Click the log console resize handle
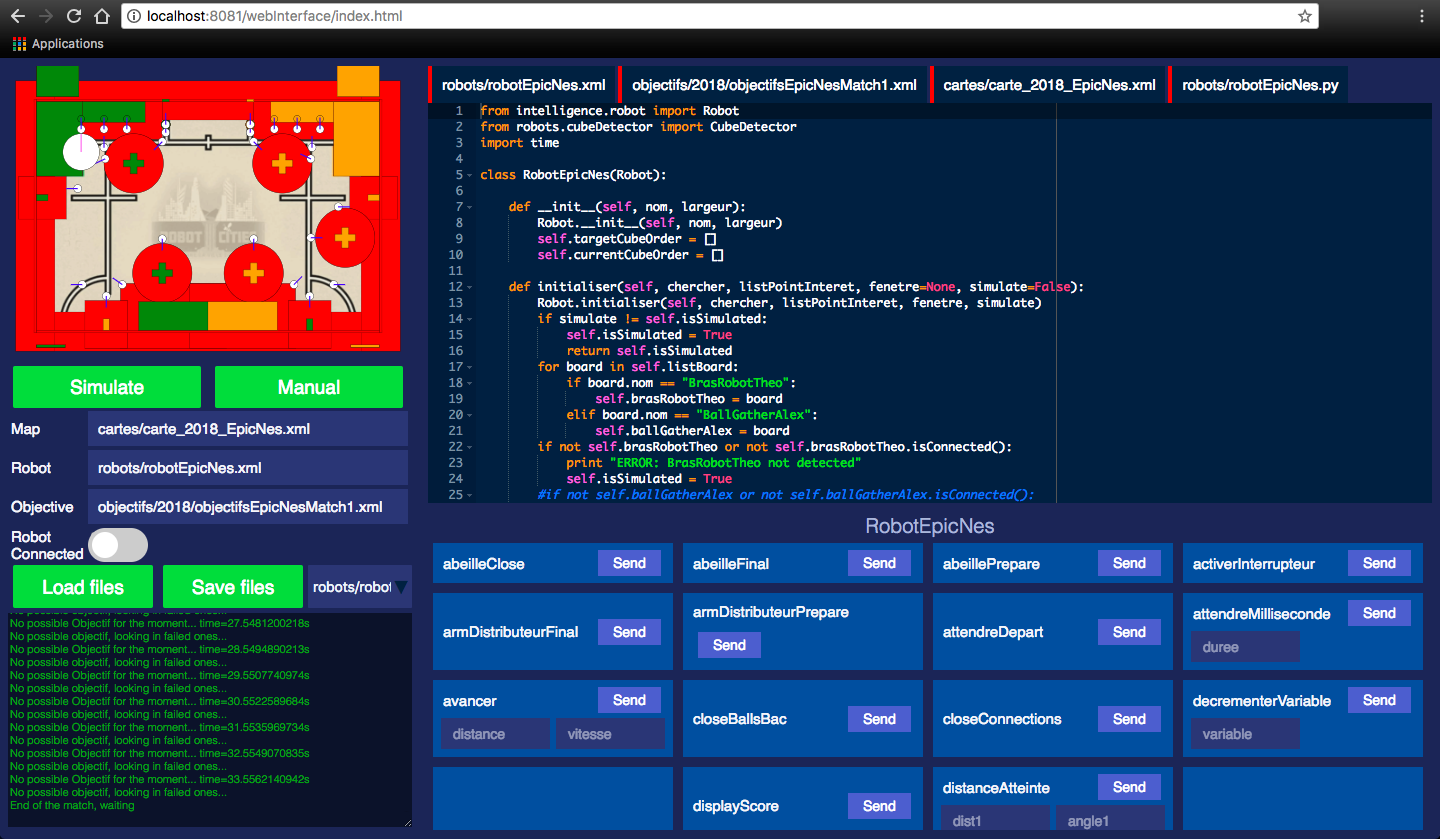Image resolution: width=1440 pixels, height=839 pixels. (406, 821)
